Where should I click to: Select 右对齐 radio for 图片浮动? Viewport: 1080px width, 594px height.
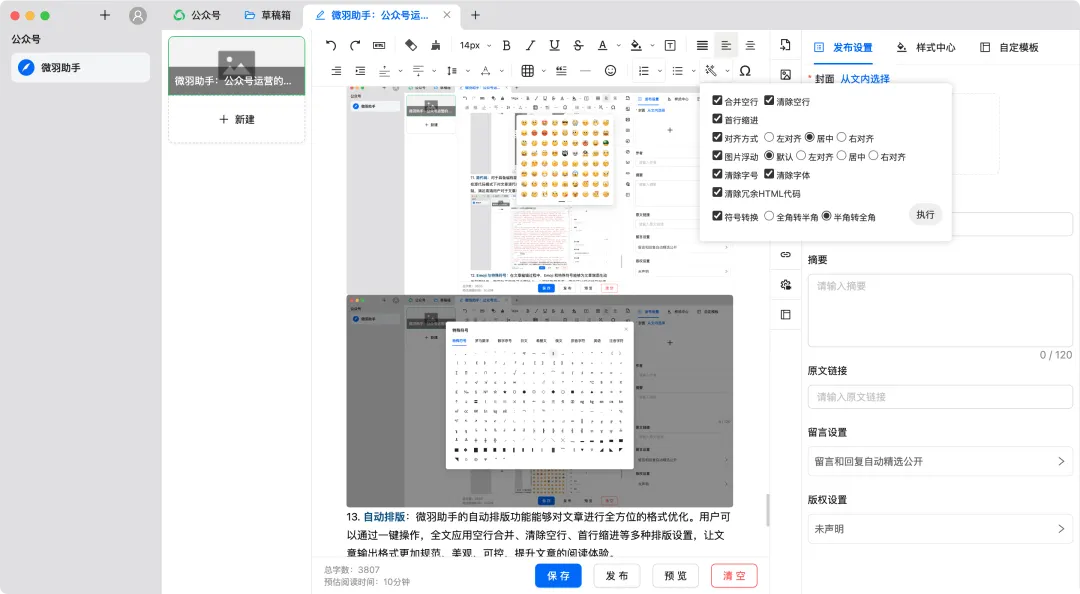click(x=873, y=156)
